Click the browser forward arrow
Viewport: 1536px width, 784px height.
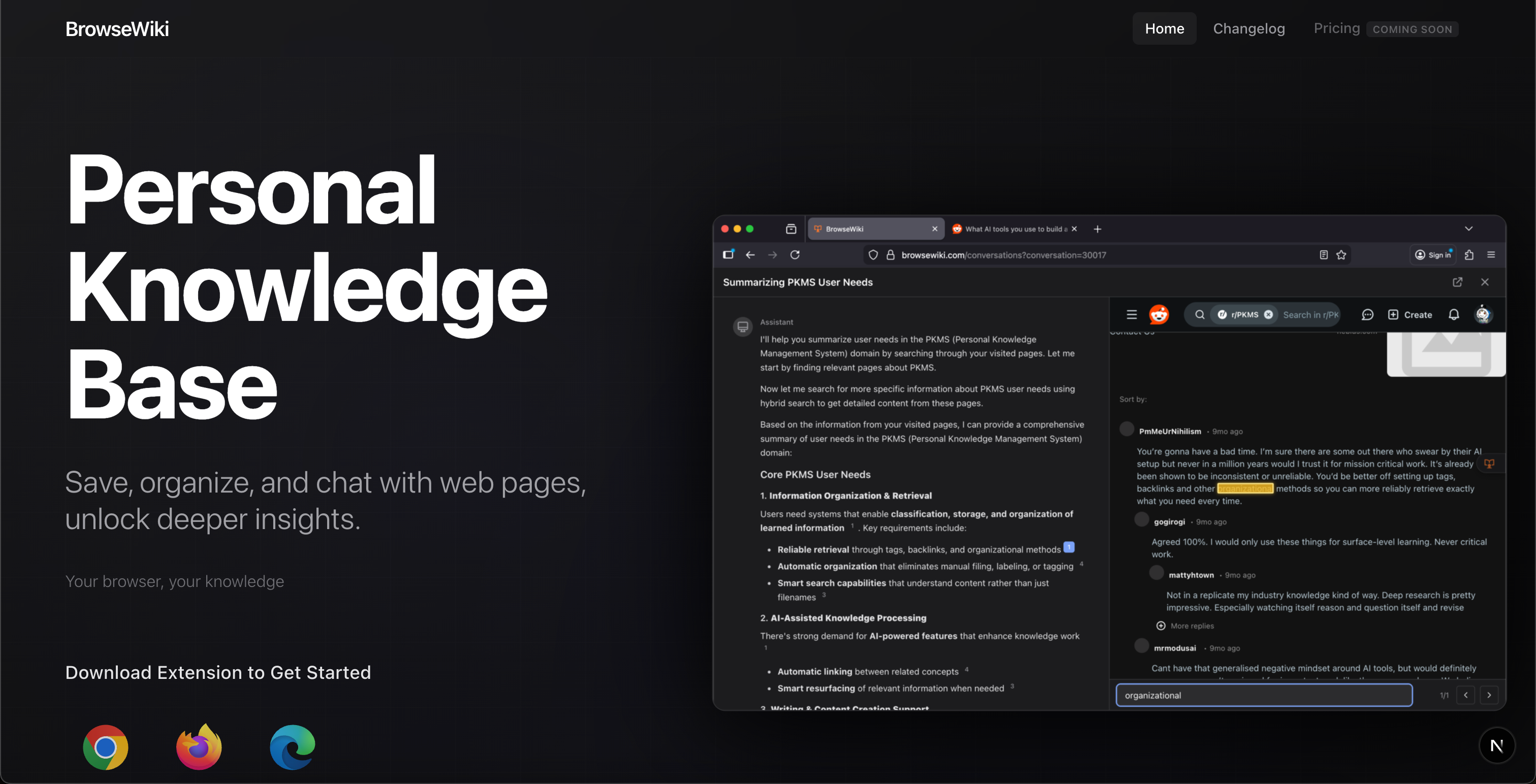[772, 254]
